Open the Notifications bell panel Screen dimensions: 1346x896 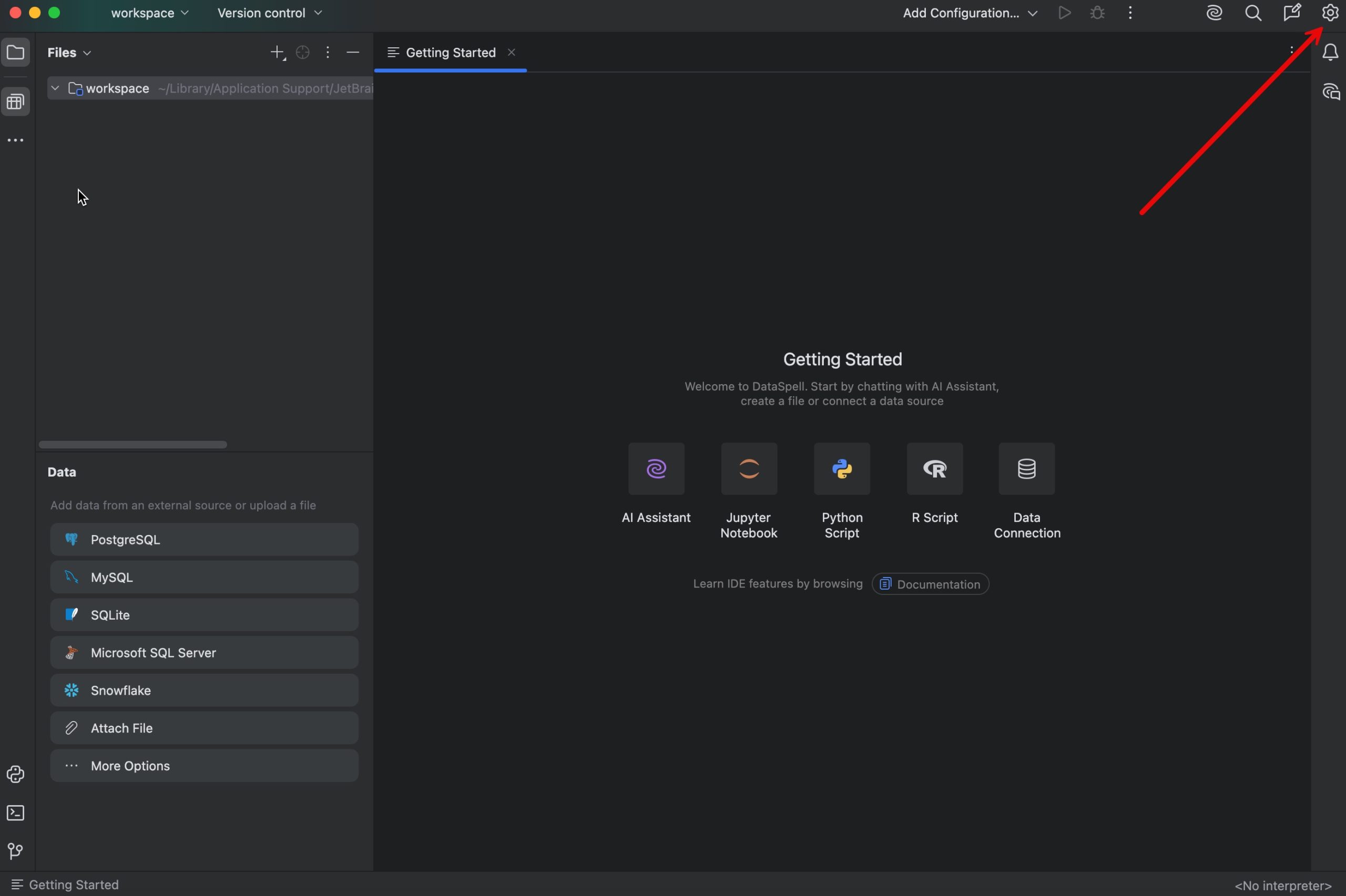1330,53
